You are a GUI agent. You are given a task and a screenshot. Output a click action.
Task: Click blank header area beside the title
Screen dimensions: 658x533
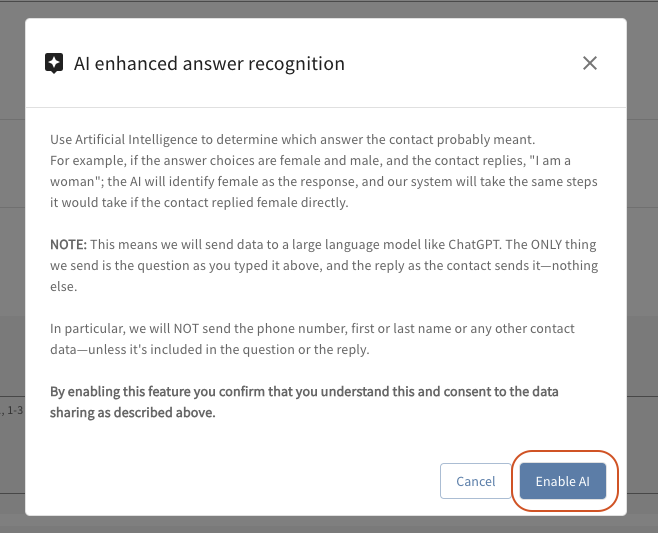click(460, 64)
